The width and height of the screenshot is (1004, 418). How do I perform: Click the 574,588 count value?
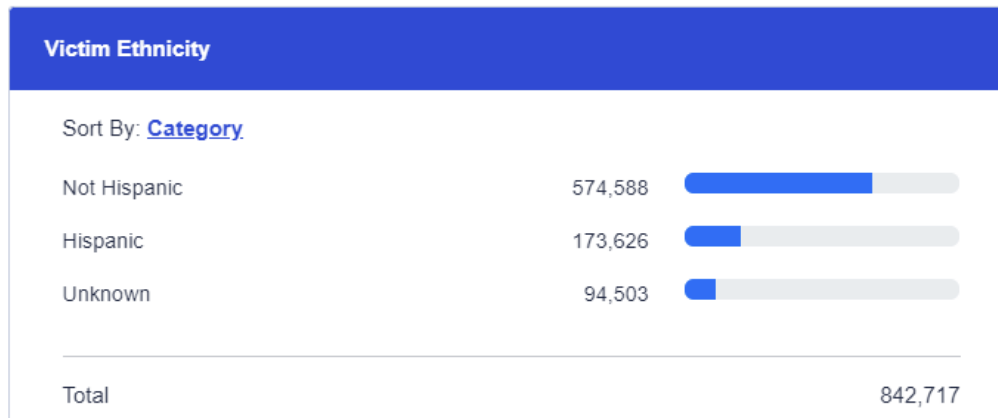tap(610, 188)
